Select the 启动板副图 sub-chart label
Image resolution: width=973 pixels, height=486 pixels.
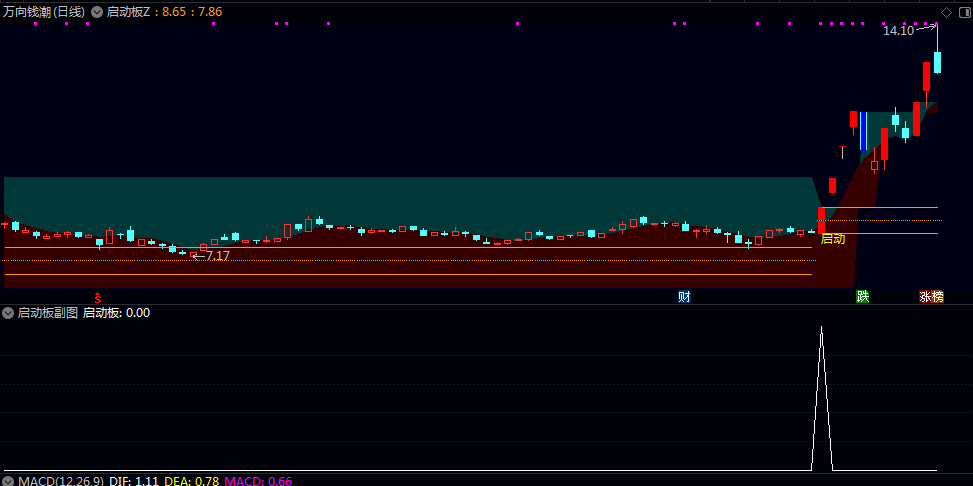pos(47,313)
